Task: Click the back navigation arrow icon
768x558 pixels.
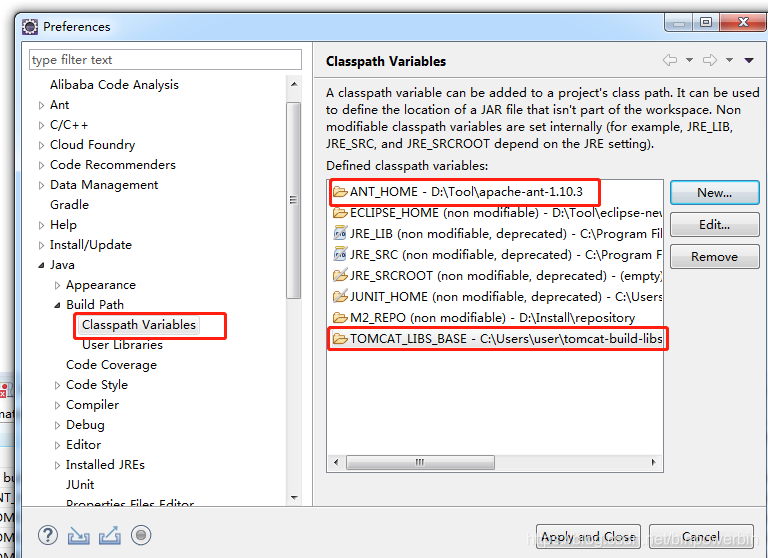Action: pyautogui.click(x=670, y=60)
